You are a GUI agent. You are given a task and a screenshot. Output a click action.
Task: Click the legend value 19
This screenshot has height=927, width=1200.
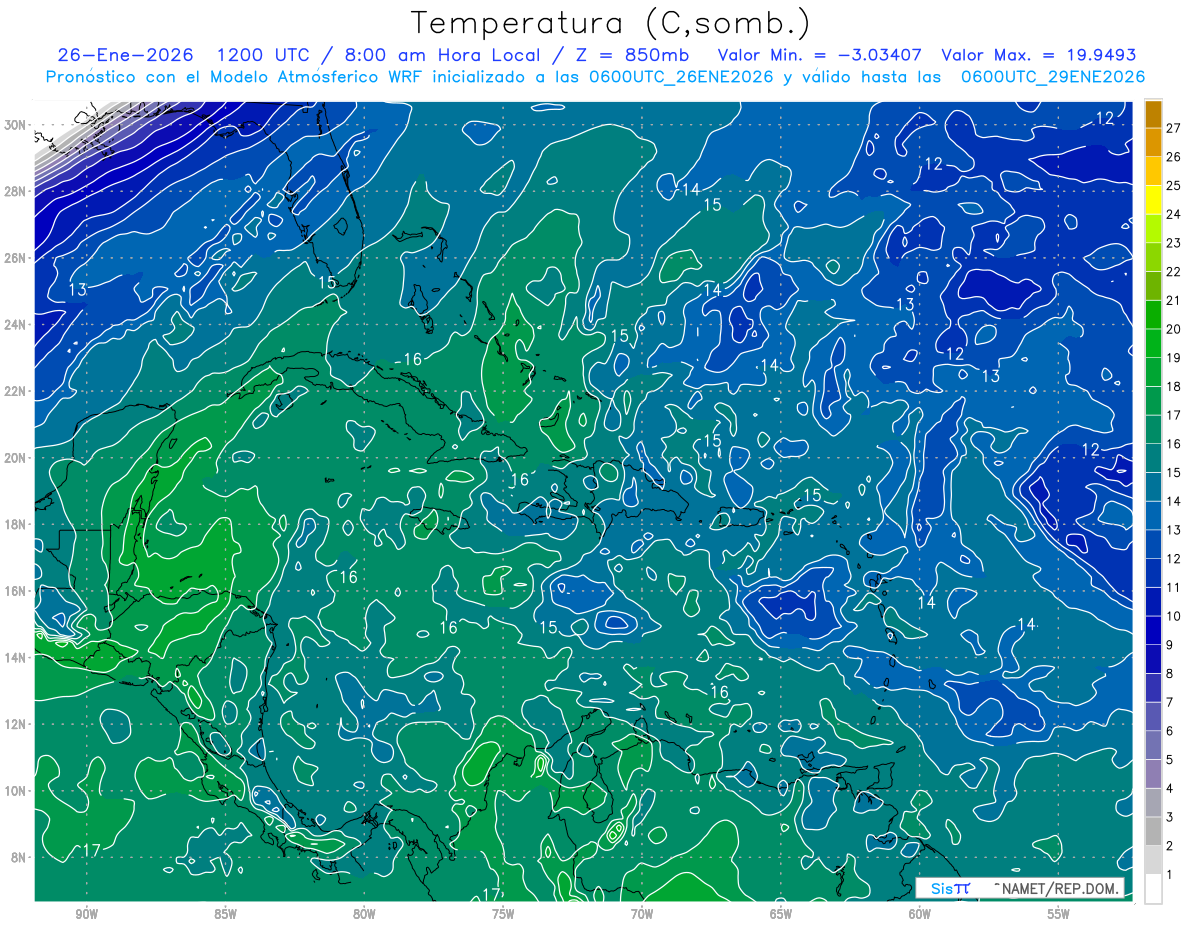click(x=1174, y=357)
